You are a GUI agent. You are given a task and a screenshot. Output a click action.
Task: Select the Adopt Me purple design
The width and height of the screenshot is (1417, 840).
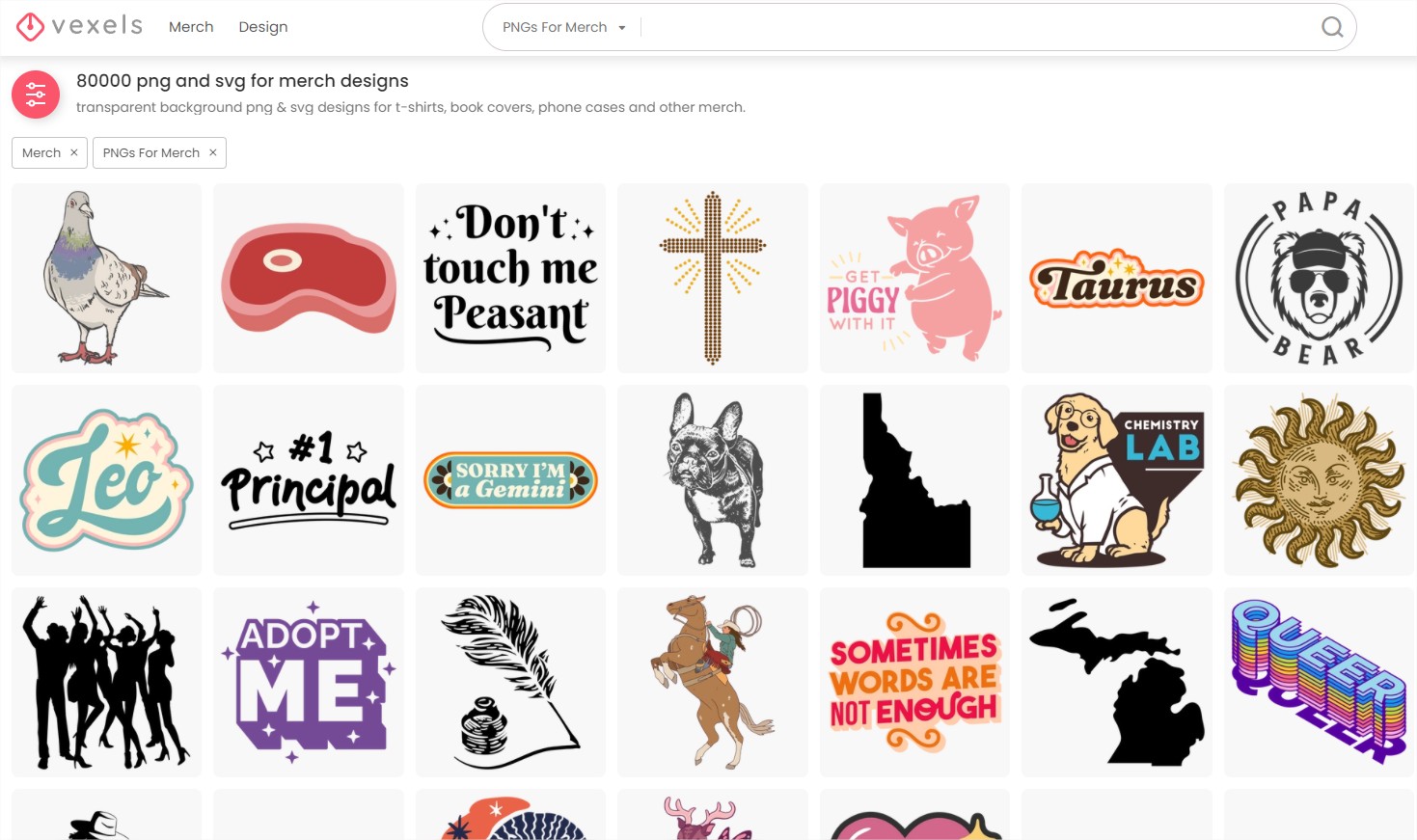pyautogui.click(x=309, y=682)
